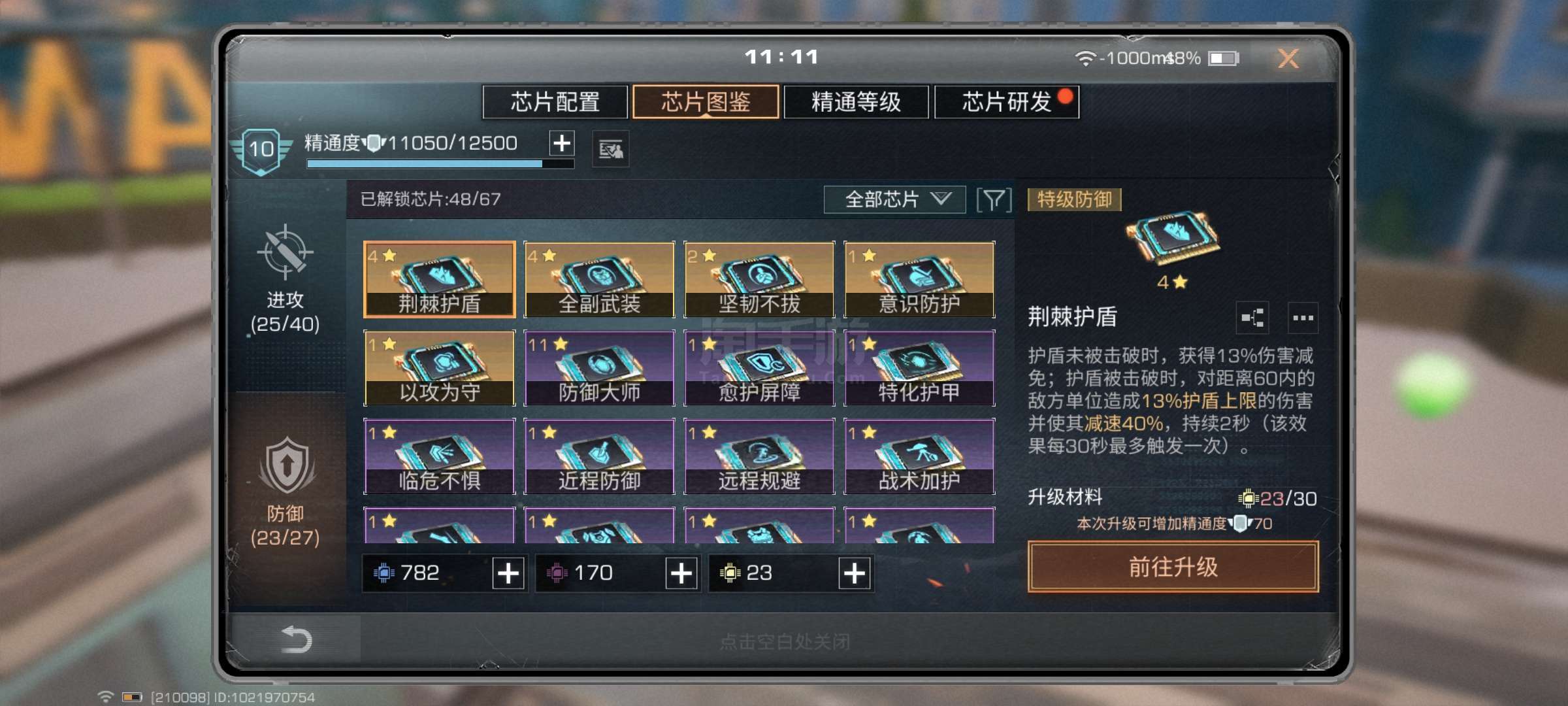Switch to the 芯片配置 tab
The image size is (1568, 706).
point(555,102)
